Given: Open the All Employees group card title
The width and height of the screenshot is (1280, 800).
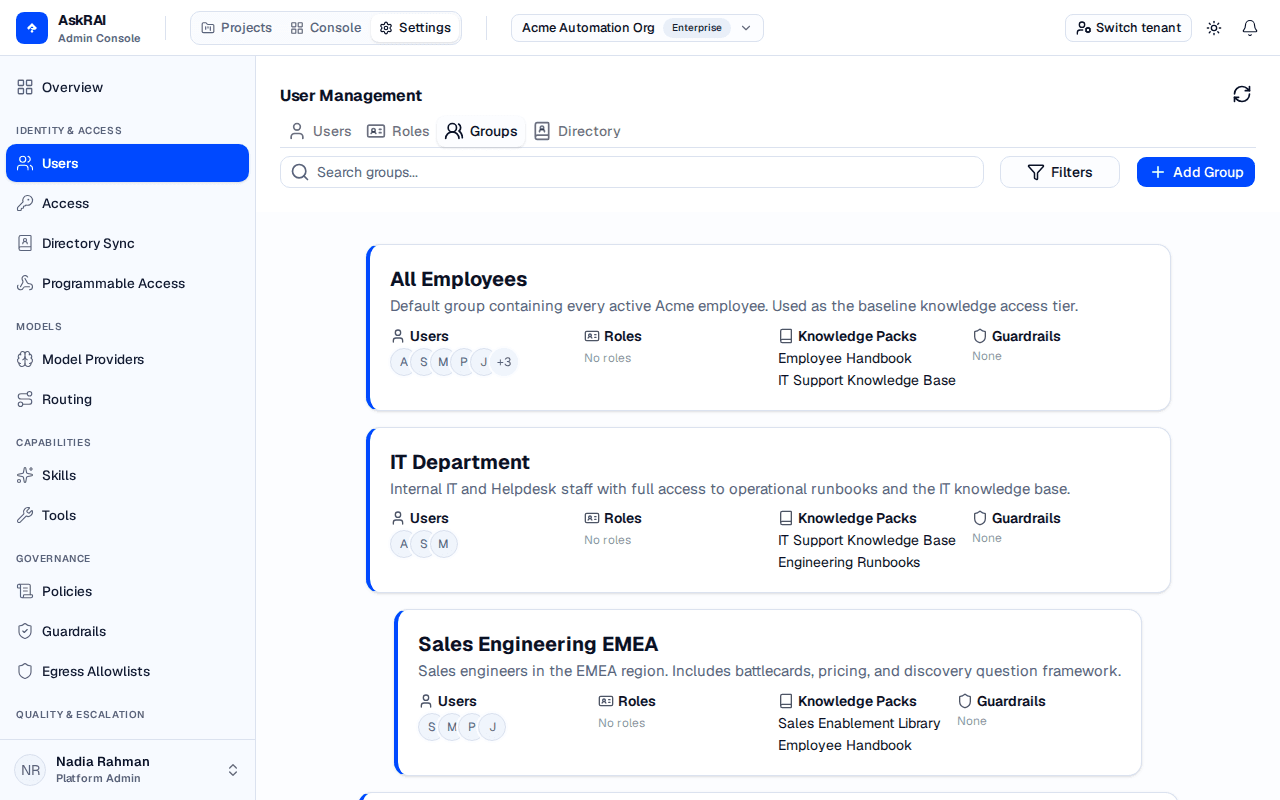Looking at the screenshot, I should coord(458,279).
